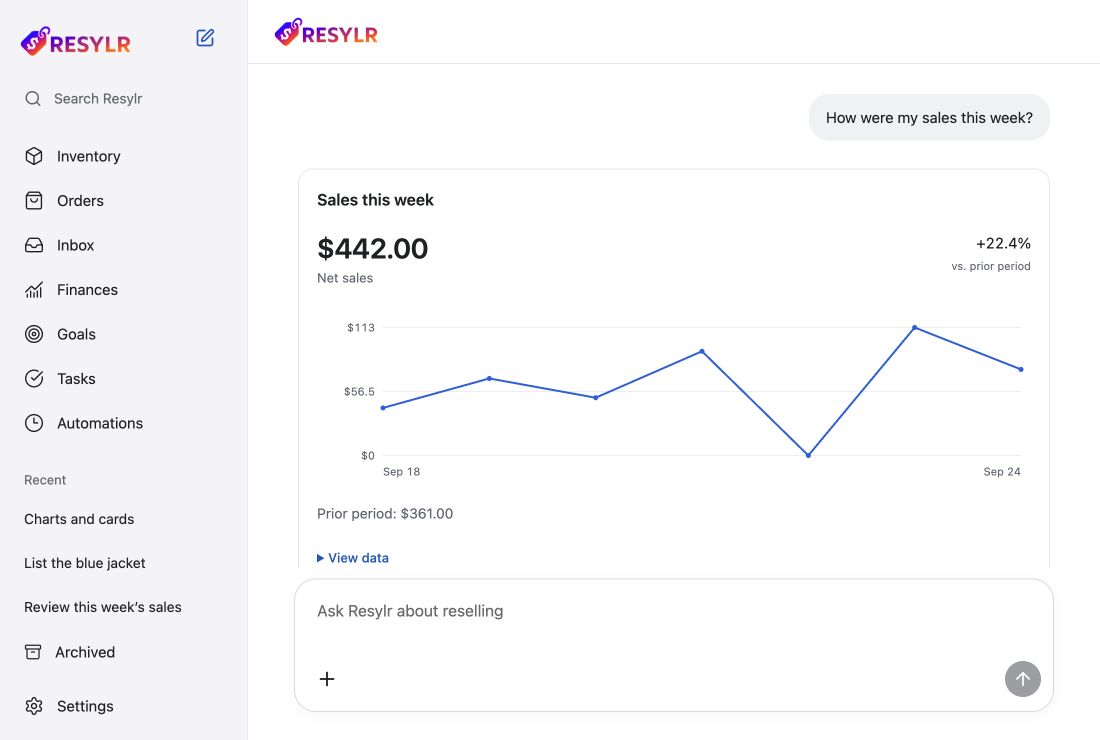1100x740 pixels.
Task: Click the Finances chart icon
Action: 34,290
